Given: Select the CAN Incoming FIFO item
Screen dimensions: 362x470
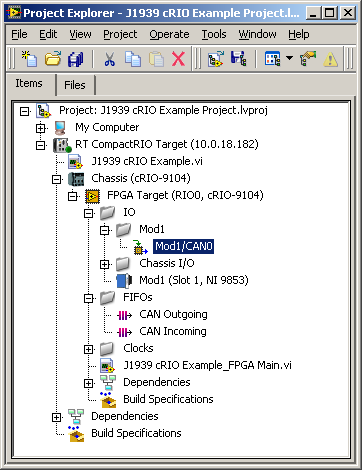Looking at the screenshot, I should [x=173, y=331].
